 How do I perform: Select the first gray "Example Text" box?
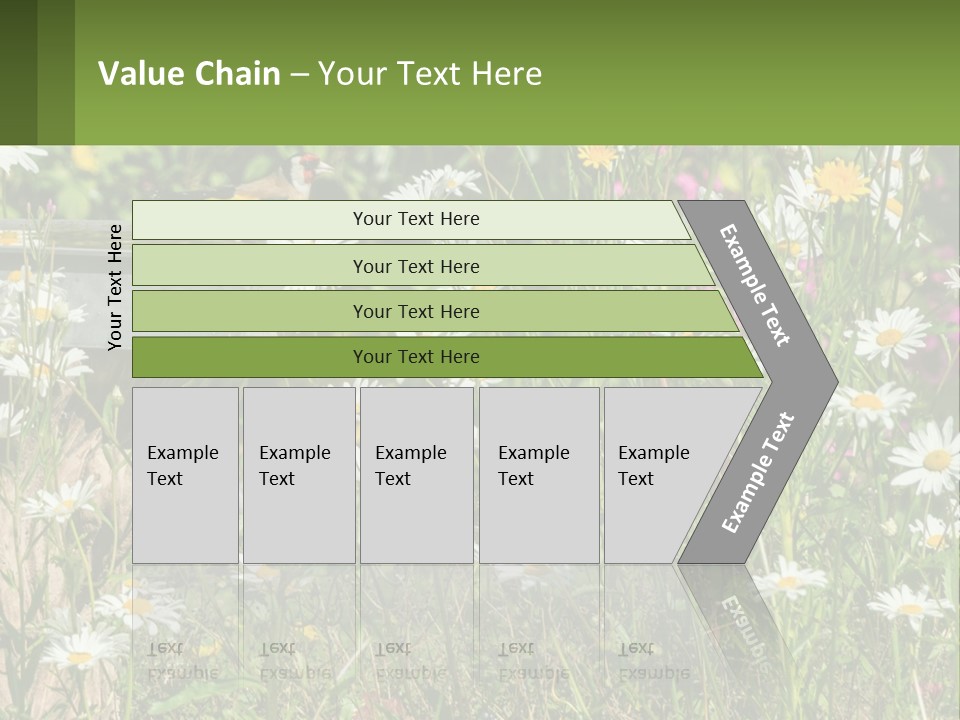tap(185, 475)
